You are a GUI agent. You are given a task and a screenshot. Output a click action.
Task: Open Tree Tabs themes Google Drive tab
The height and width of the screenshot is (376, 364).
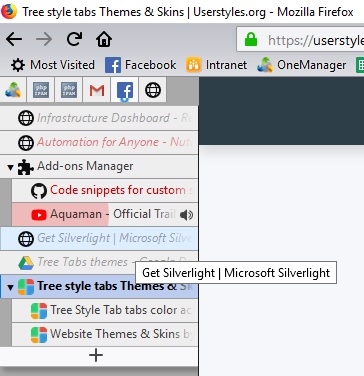point(99,262)
